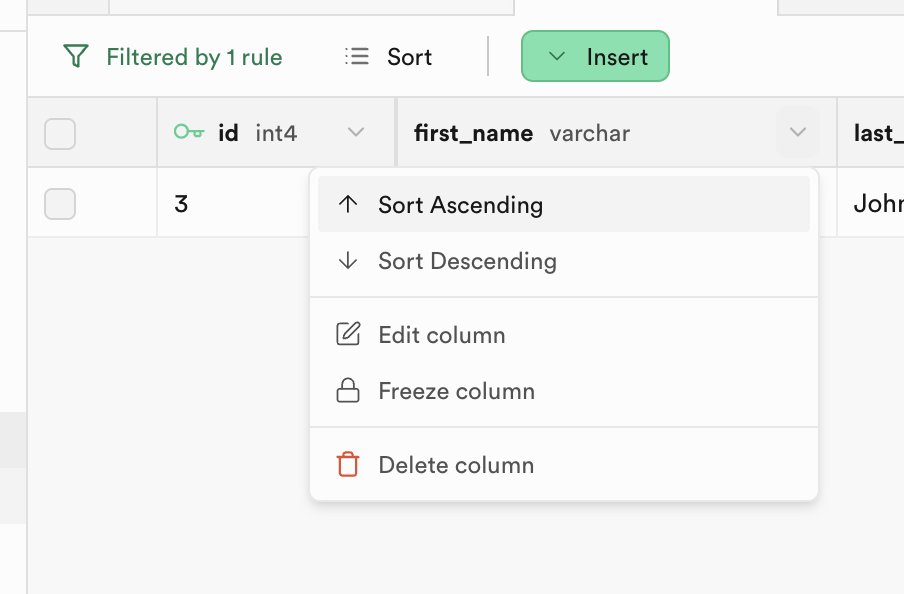
Task: Select Delete column menu entry
Action: click(x=564, y=465)
